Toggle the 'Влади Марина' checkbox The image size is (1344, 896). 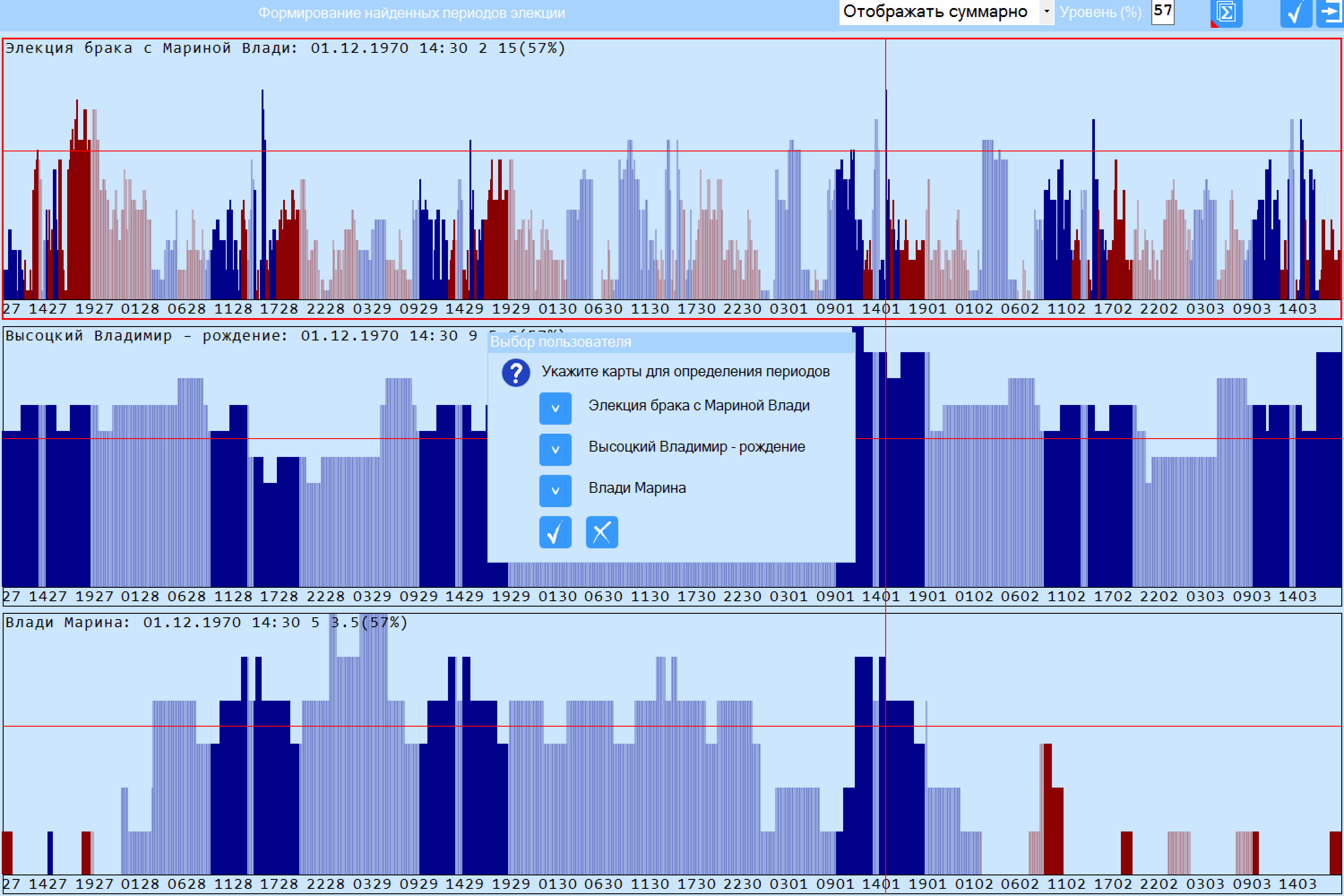click(x=555, y=490)
